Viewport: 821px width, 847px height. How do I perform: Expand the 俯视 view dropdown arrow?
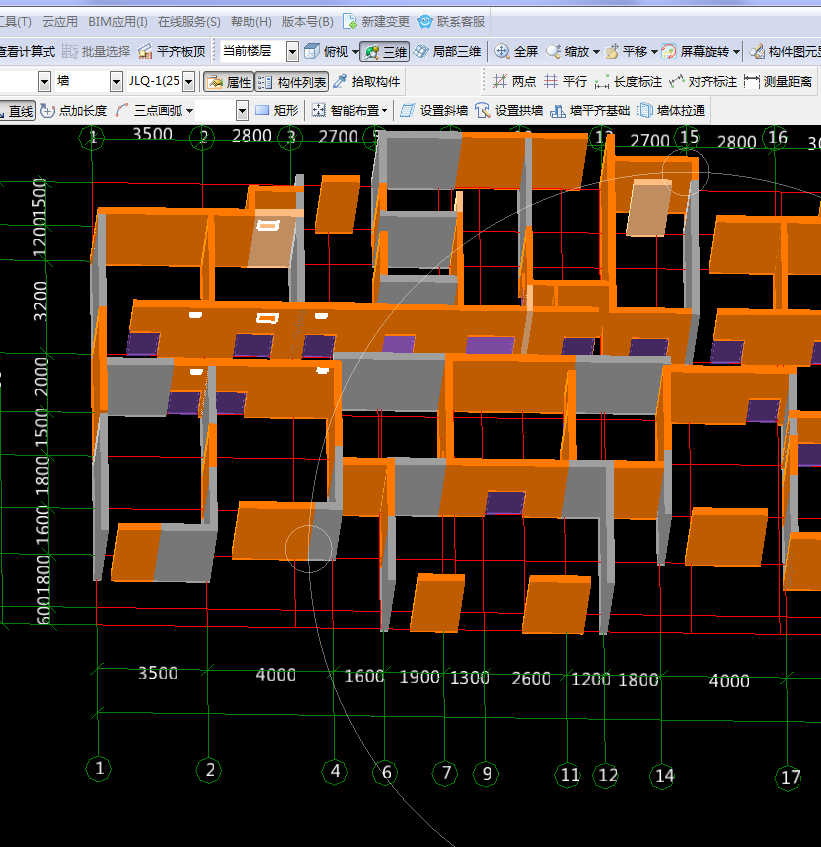pos(355,52)
